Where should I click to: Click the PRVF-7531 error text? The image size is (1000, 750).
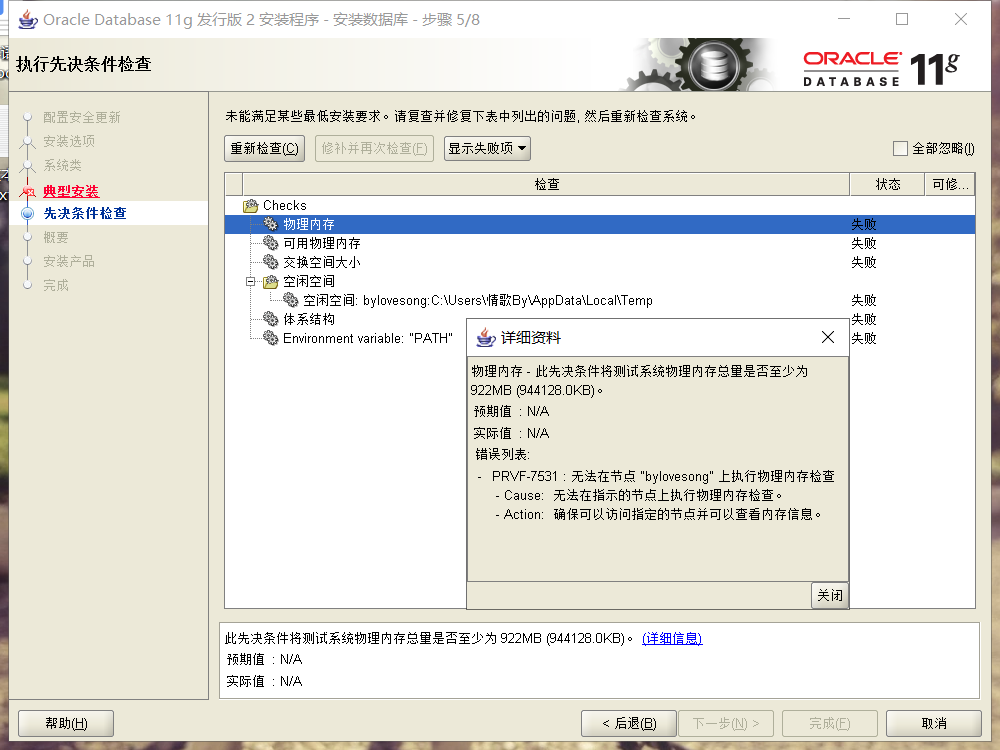coord(663,476)
